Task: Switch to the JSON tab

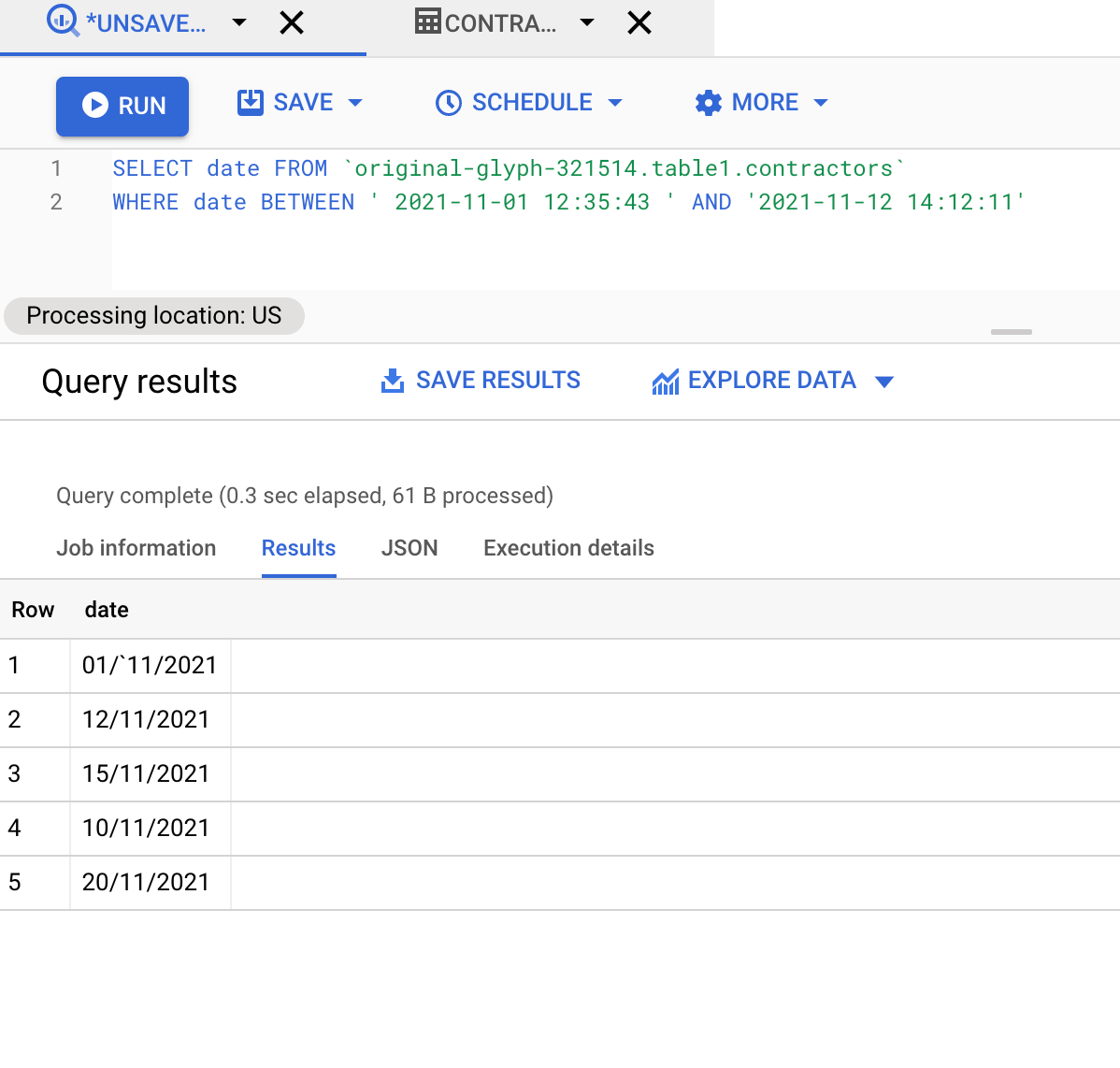Action: (409, 548)
